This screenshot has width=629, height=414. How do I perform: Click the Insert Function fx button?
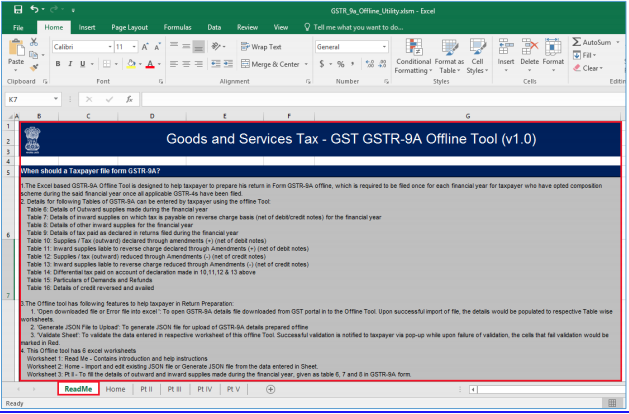[129, 99]
